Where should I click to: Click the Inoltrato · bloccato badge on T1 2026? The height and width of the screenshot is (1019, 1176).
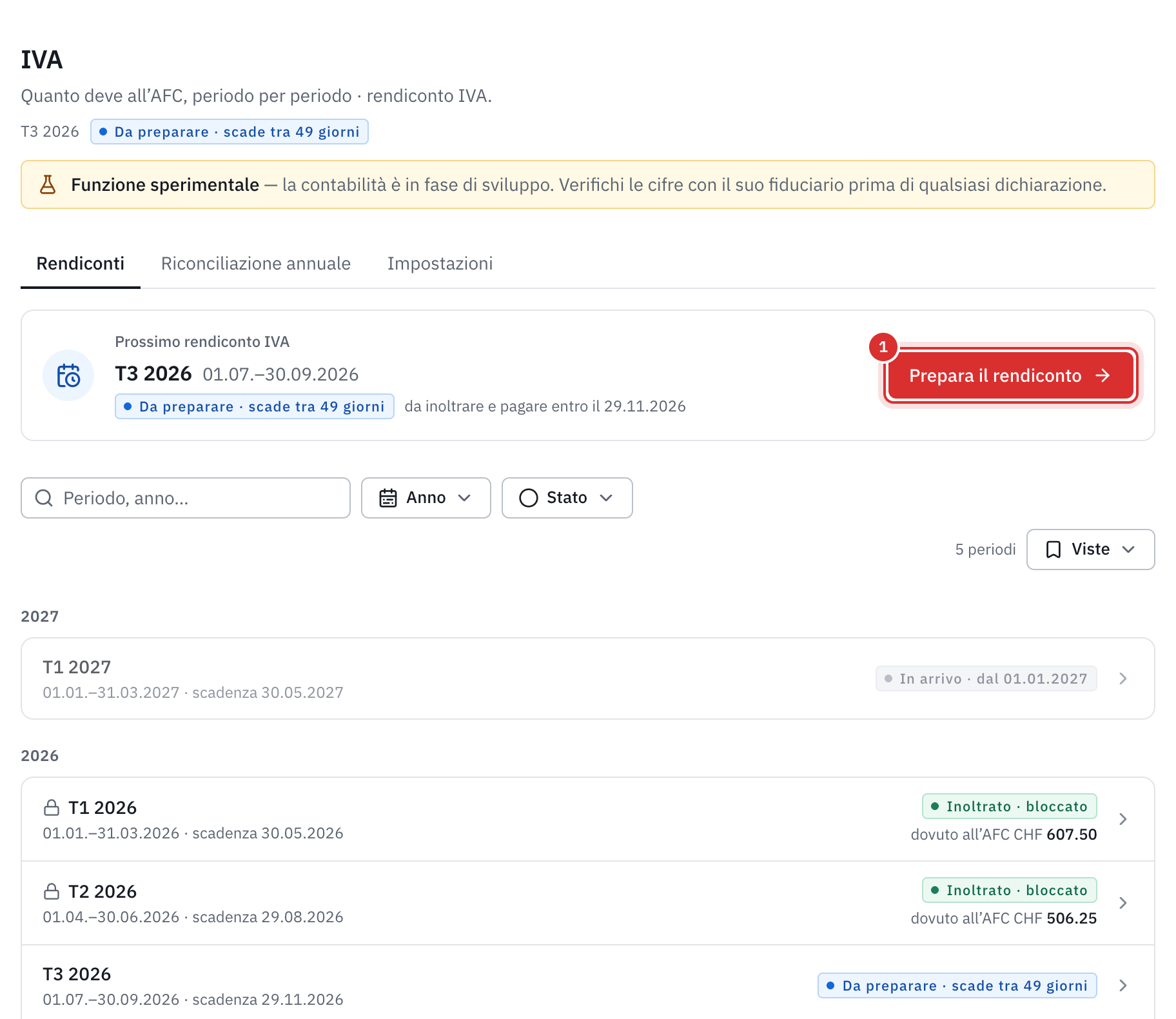click(1010, 806)
